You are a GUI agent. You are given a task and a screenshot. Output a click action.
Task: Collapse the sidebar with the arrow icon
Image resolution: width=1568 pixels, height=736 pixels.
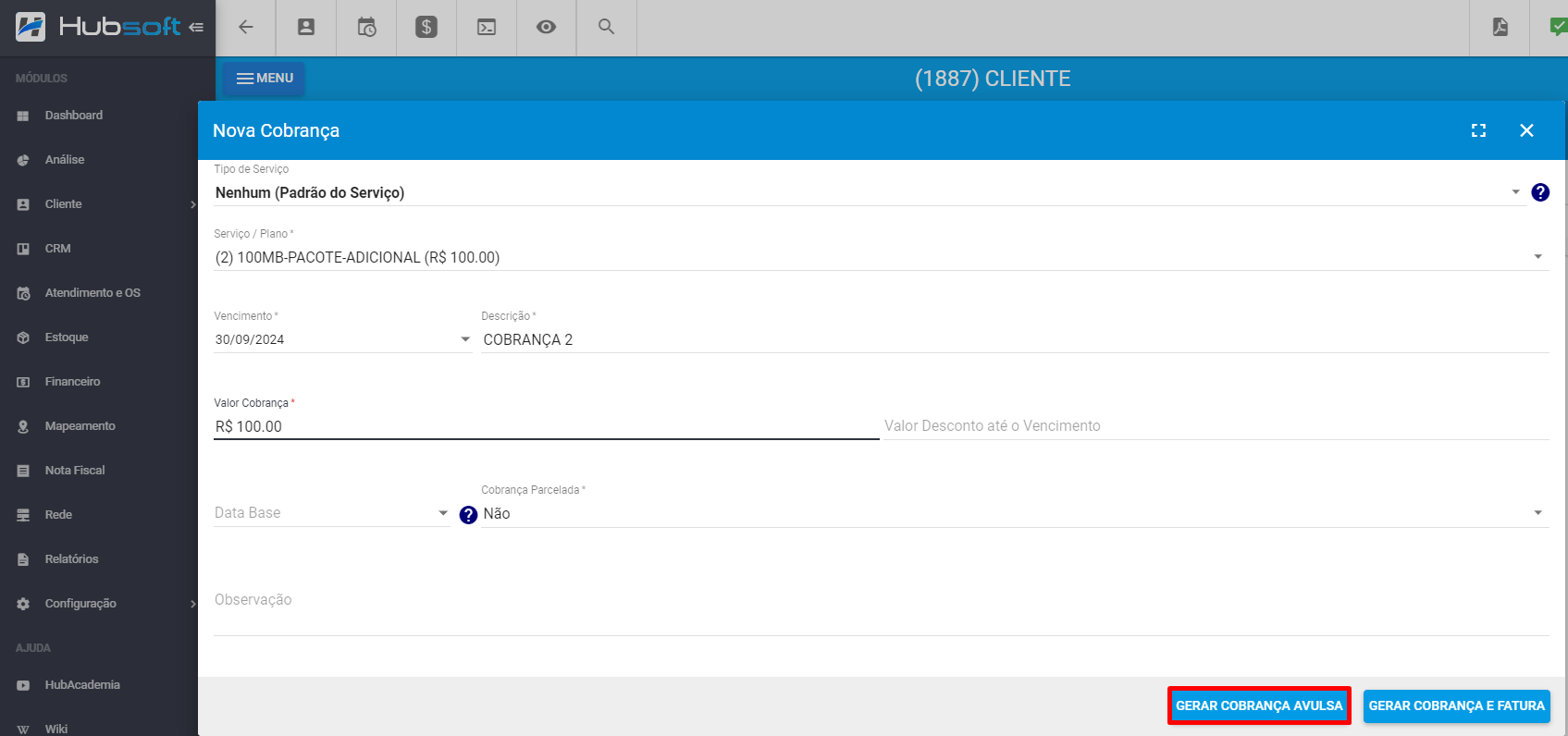(x=196, y=27)
